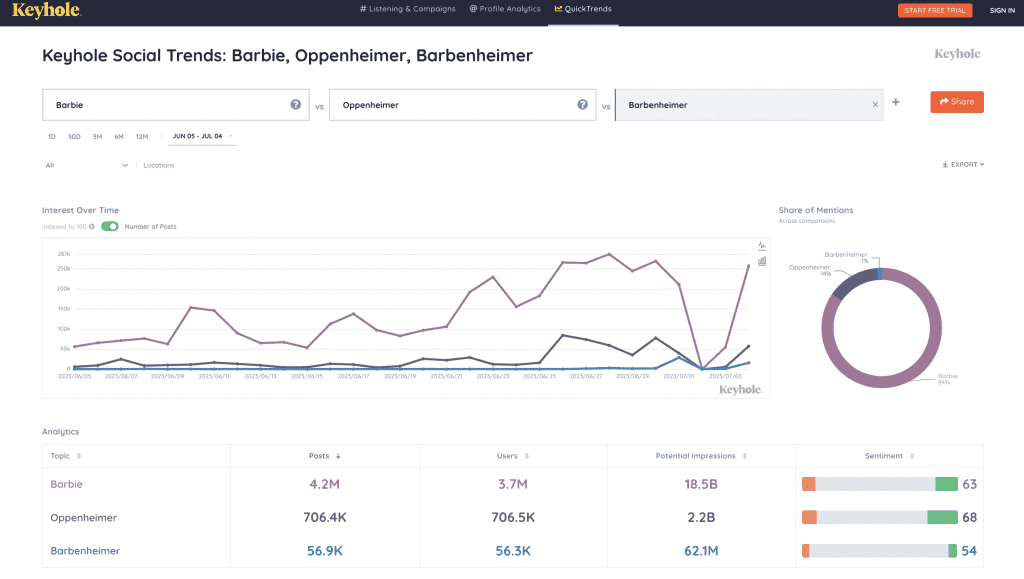Add another comparison term with plus icon
Screen dimensions: 1024x579
pos(895,102)
